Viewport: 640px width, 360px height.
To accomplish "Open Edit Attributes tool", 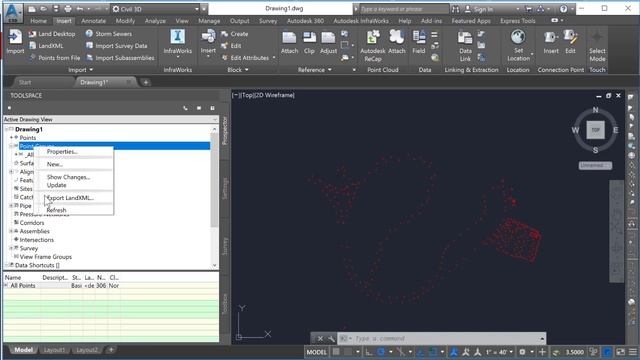I will pos(245,58).
